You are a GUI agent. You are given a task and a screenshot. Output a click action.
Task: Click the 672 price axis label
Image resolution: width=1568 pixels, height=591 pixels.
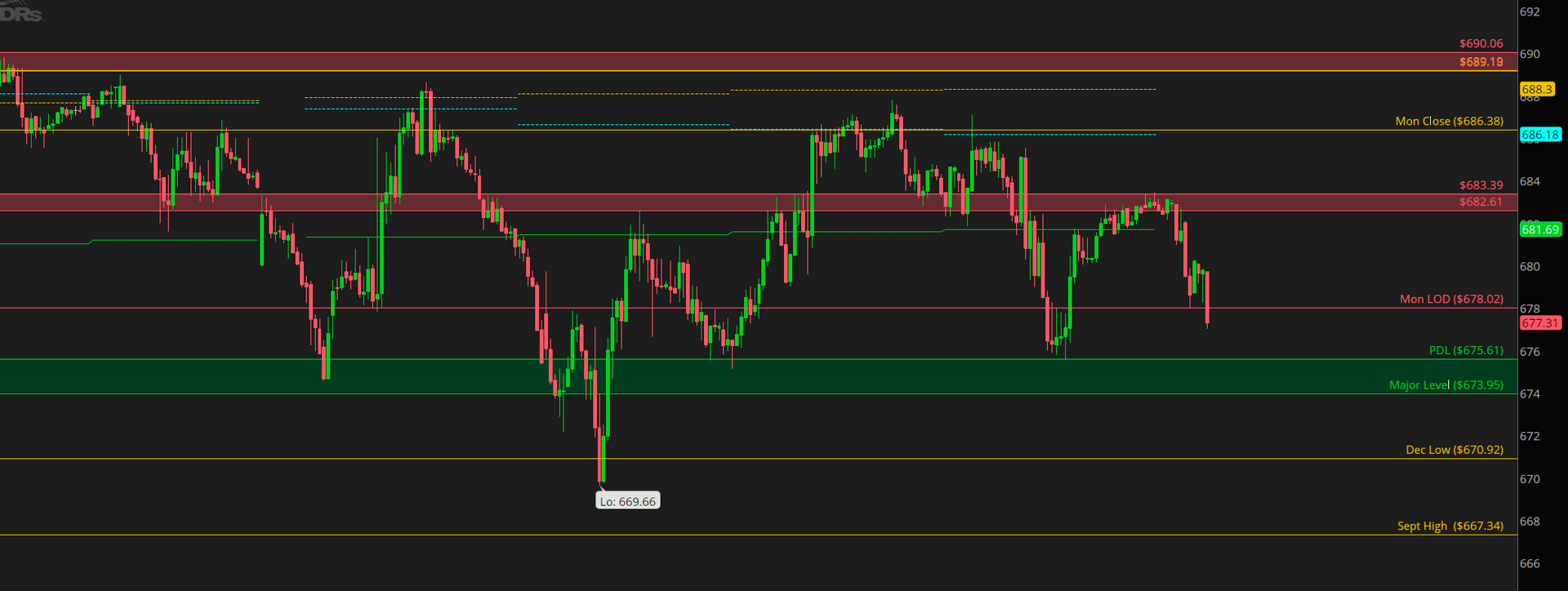click(x=1530, y=437)
